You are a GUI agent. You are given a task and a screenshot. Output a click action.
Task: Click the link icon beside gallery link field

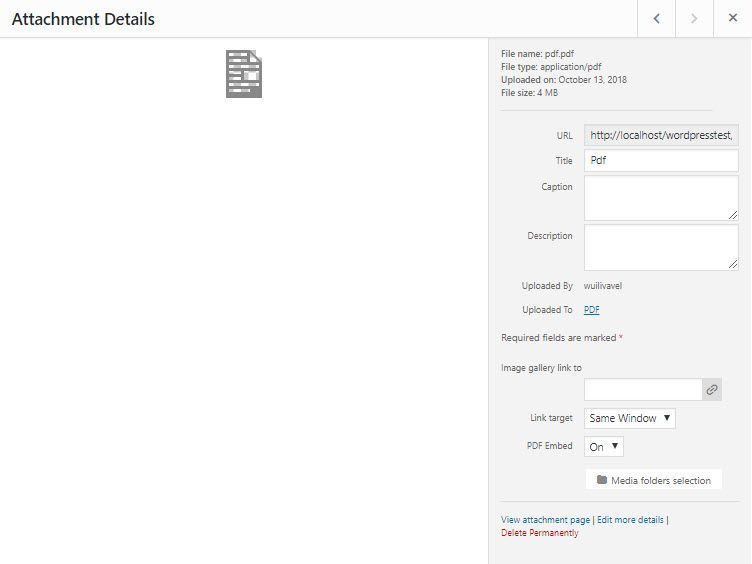coord(711,390)
